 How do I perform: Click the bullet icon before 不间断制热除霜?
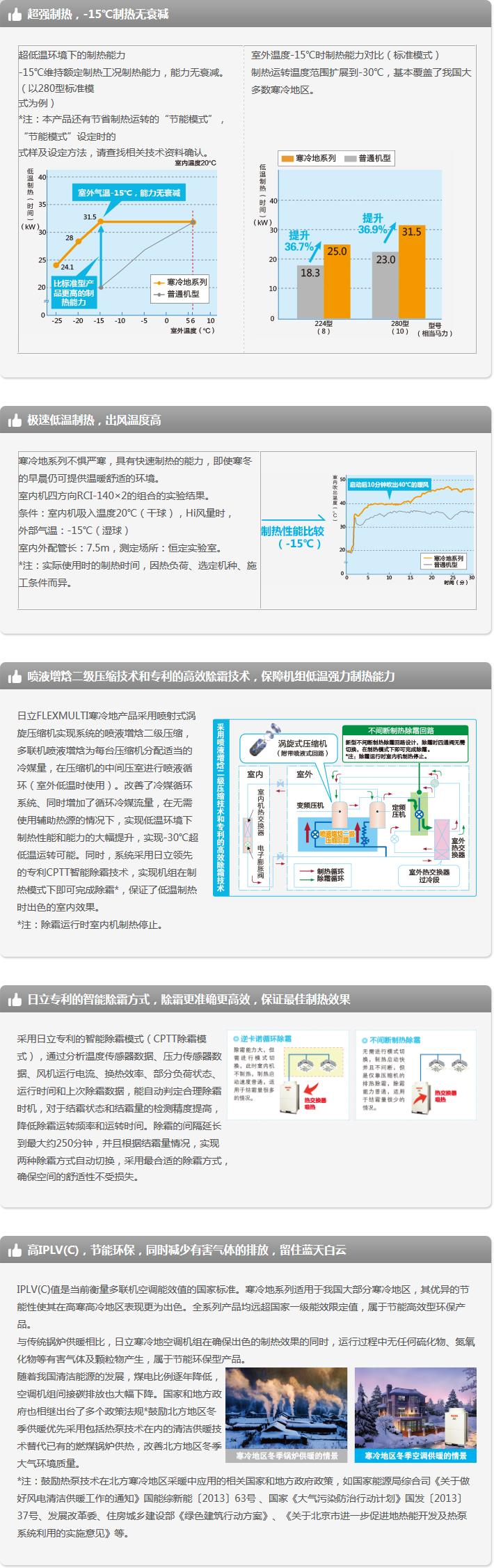coord(365,1040)
